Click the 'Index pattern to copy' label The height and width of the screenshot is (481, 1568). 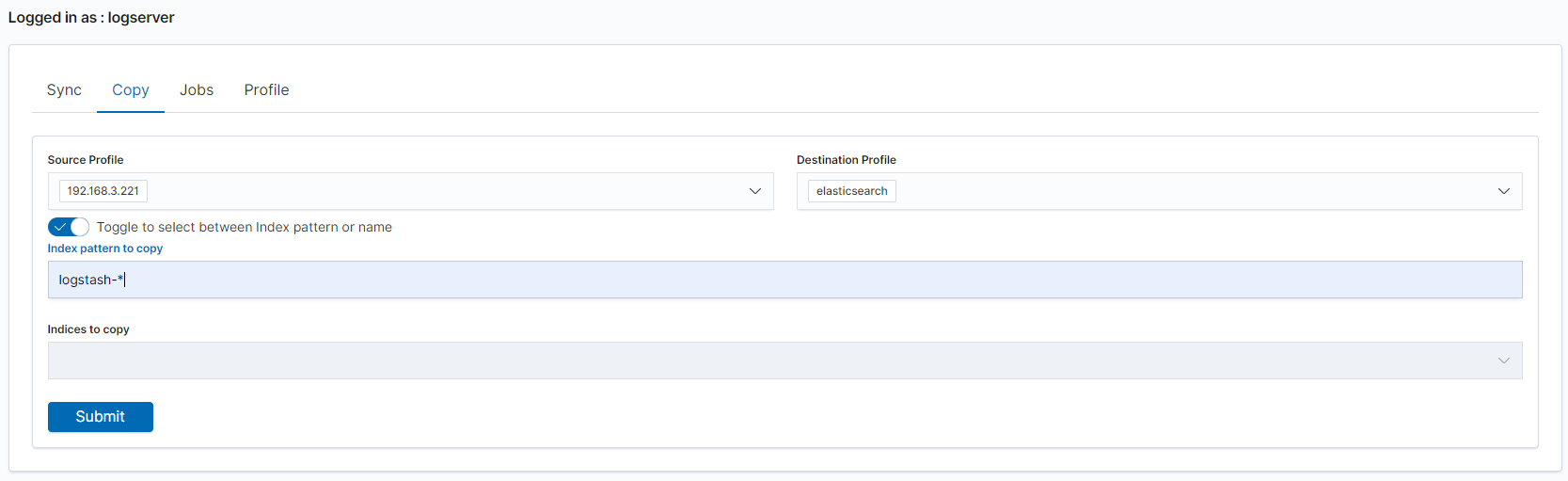point(105,249)
